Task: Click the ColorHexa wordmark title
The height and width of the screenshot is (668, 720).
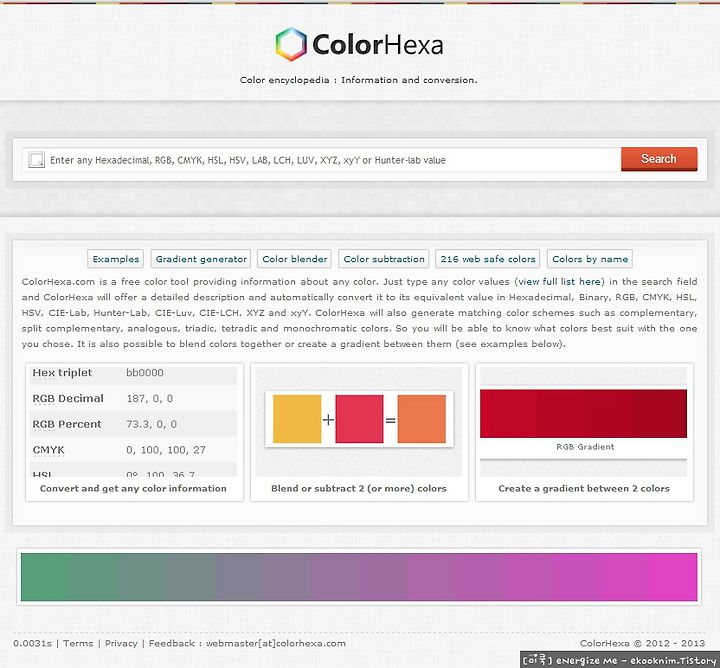Action: click(377, 45)
